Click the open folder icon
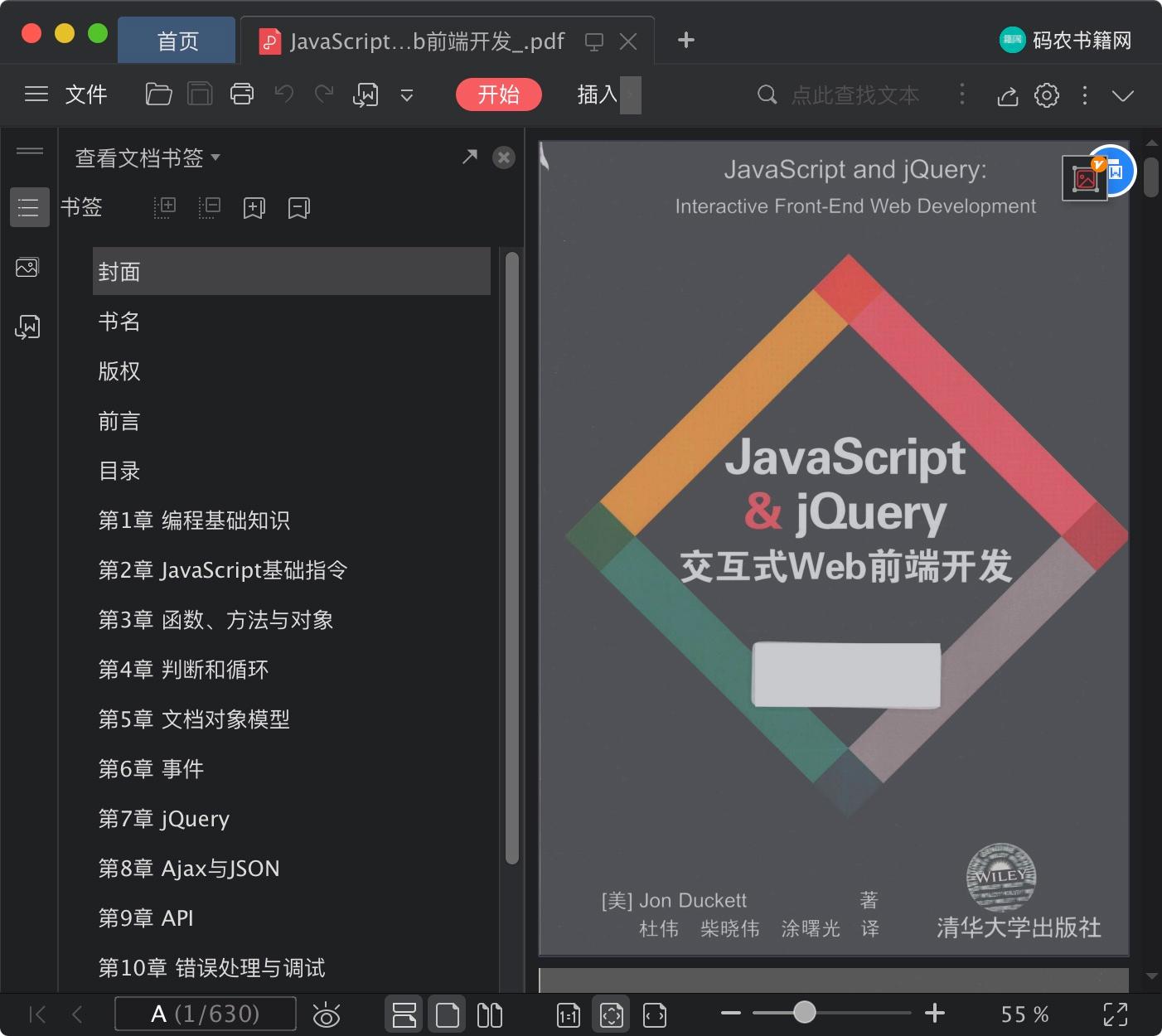 pyautogui.click(x=158, y=94)
